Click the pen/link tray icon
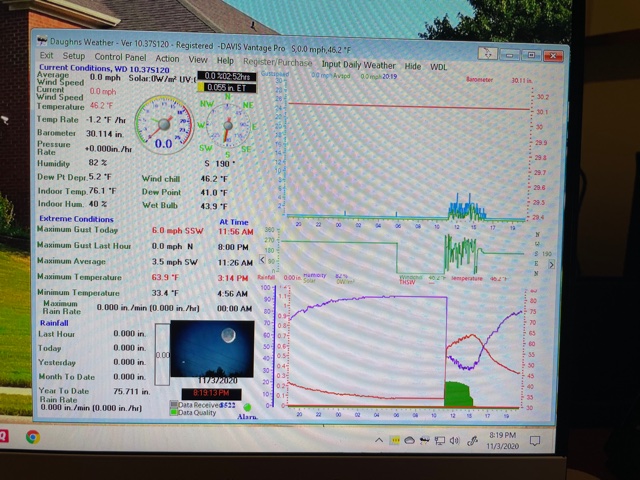640x480 pixels. (x=472, y=441)
